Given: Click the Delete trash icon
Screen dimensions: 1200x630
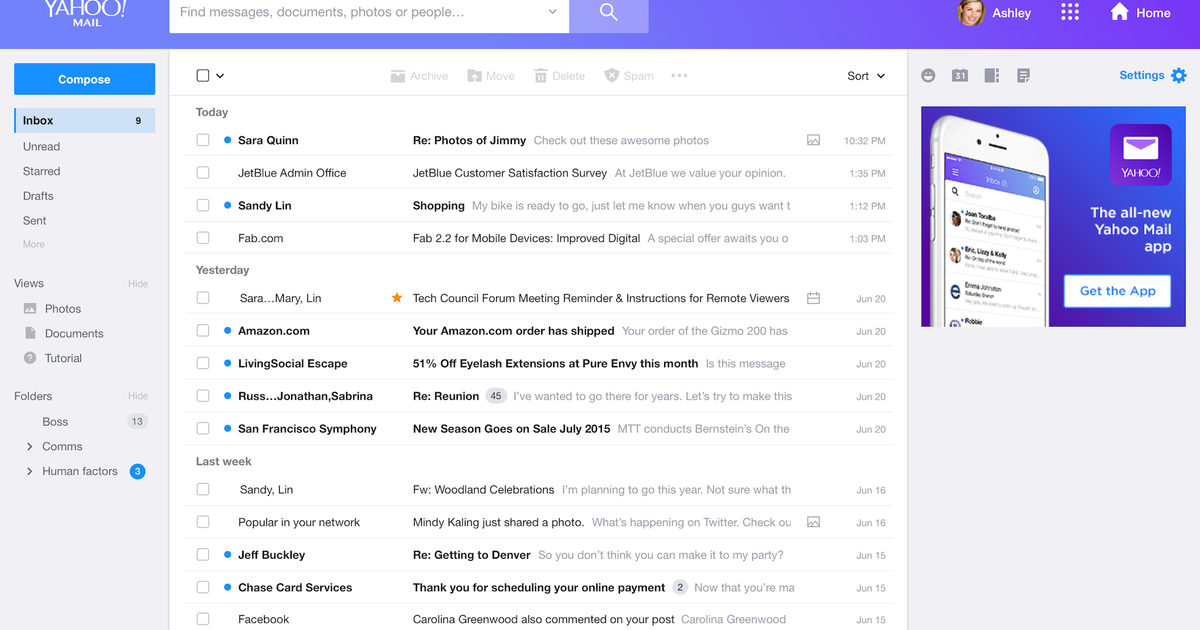Looking at the screenshot, I should click(541, 76).
